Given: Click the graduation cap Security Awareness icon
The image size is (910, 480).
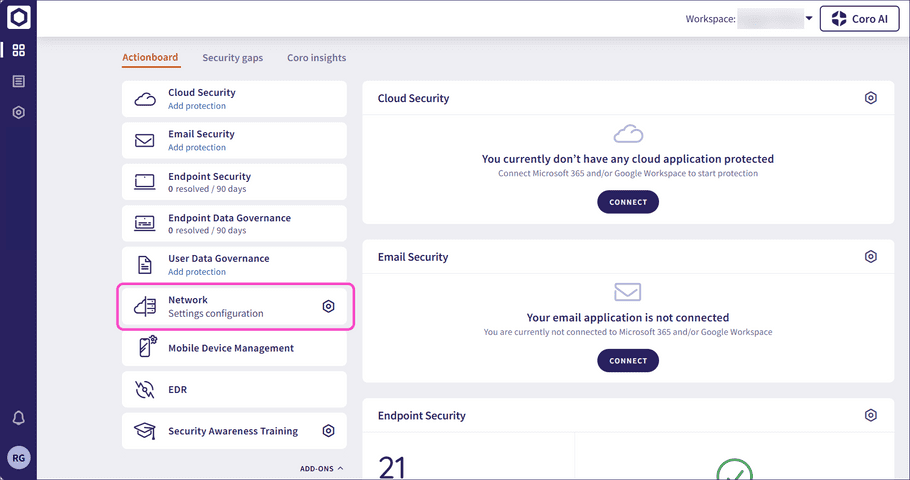Looking at the screenshot, I should click(x=145, y=431).
